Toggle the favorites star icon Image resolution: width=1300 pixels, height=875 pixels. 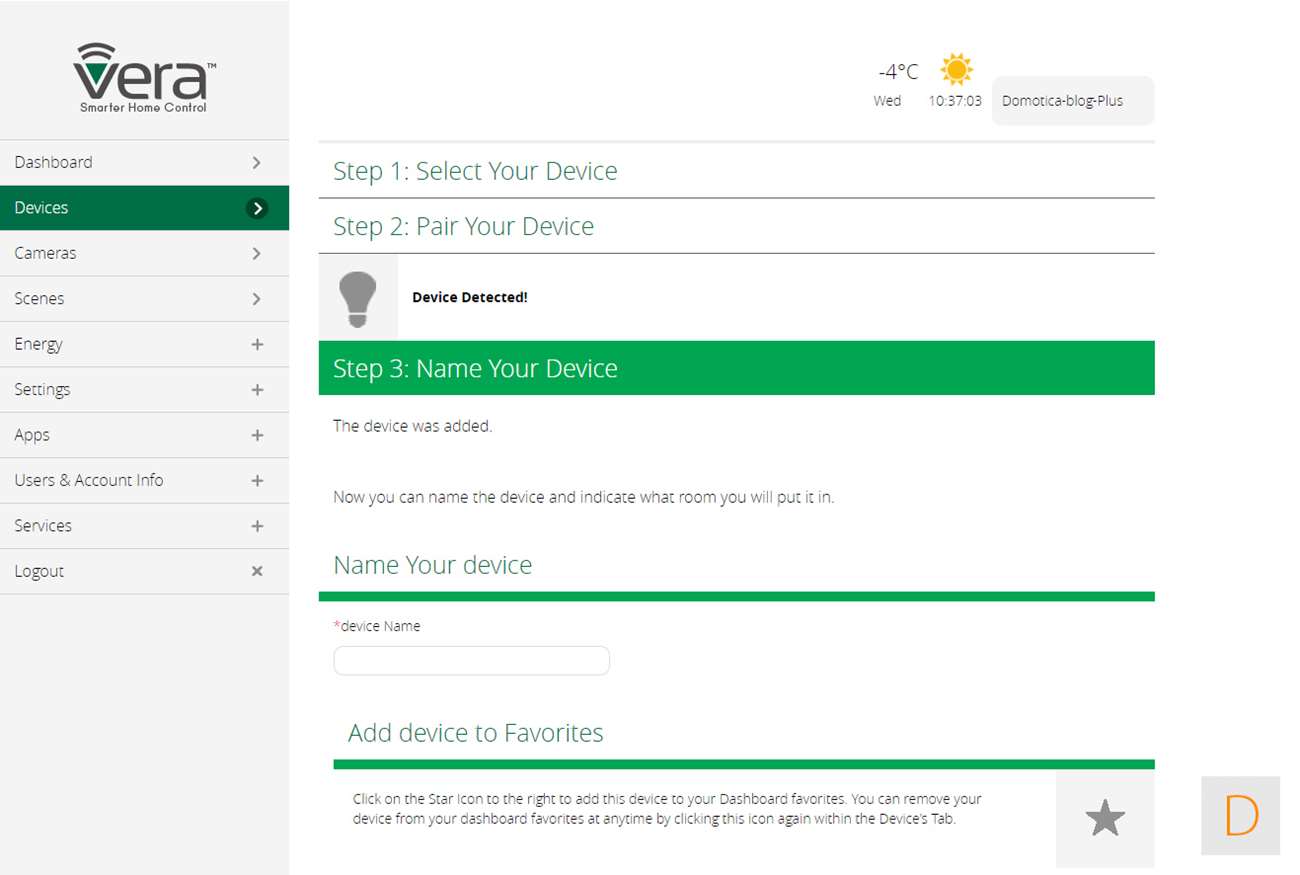[x=1105, y=819]
